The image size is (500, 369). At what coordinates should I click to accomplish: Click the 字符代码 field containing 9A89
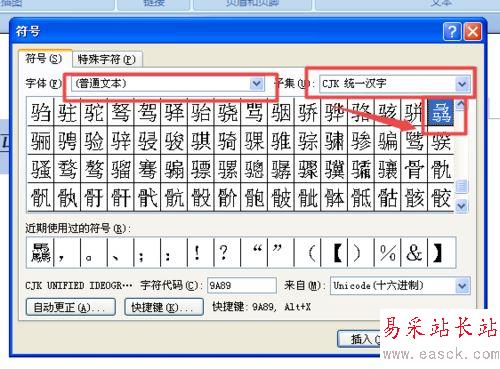(242, 285)
